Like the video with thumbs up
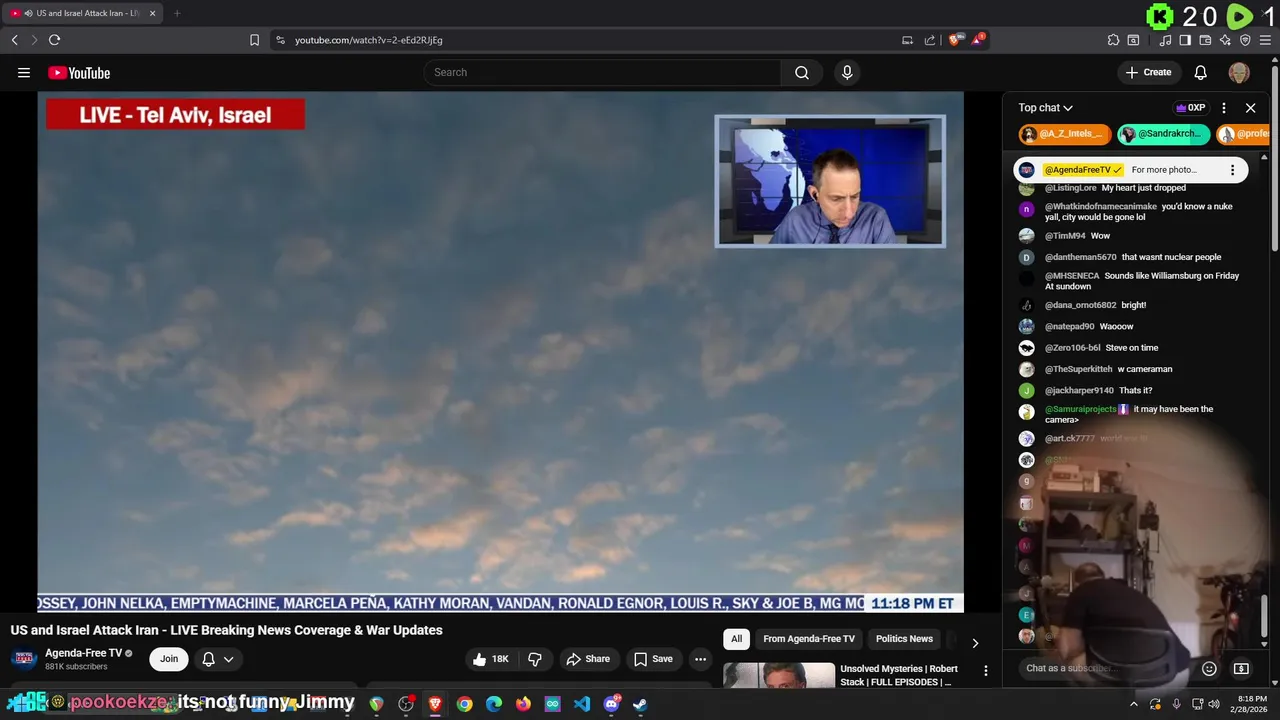The image size is (1280, 720). [491, 659]
